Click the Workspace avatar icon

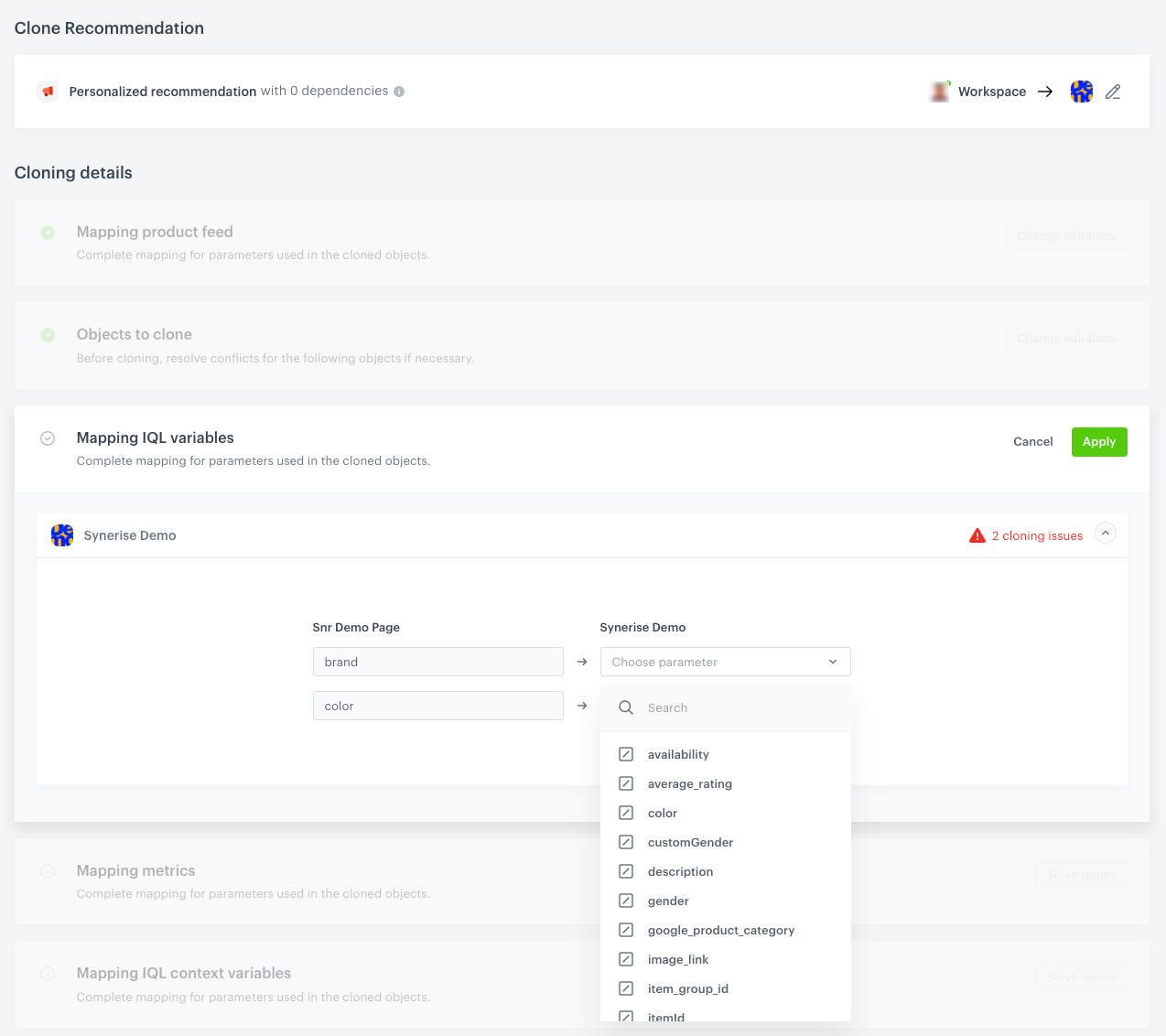939,91
